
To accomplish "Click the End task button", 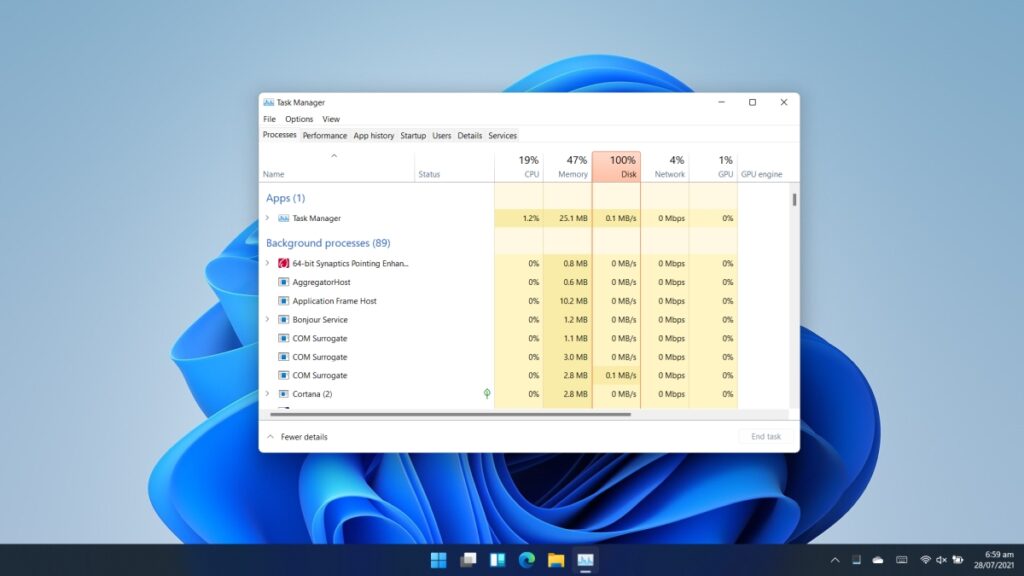I will click(765, 436).
